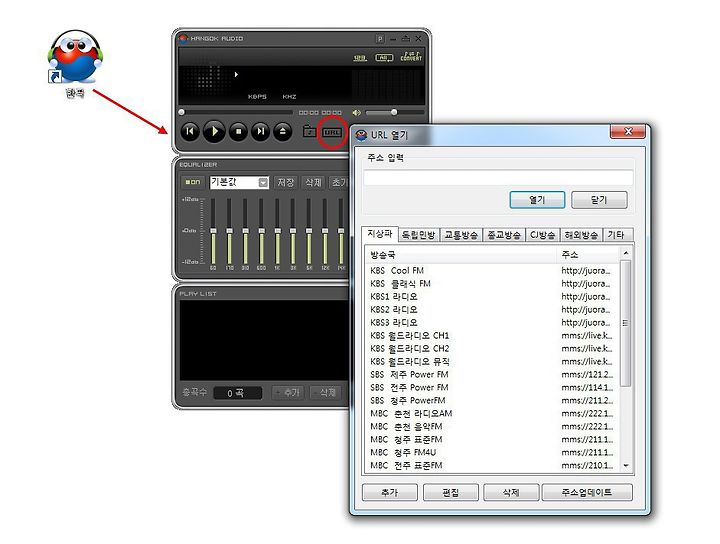Viewport: 720px width, 544px height.
Task: Select KBS2 라디오 station row
Action: point(492,309)
